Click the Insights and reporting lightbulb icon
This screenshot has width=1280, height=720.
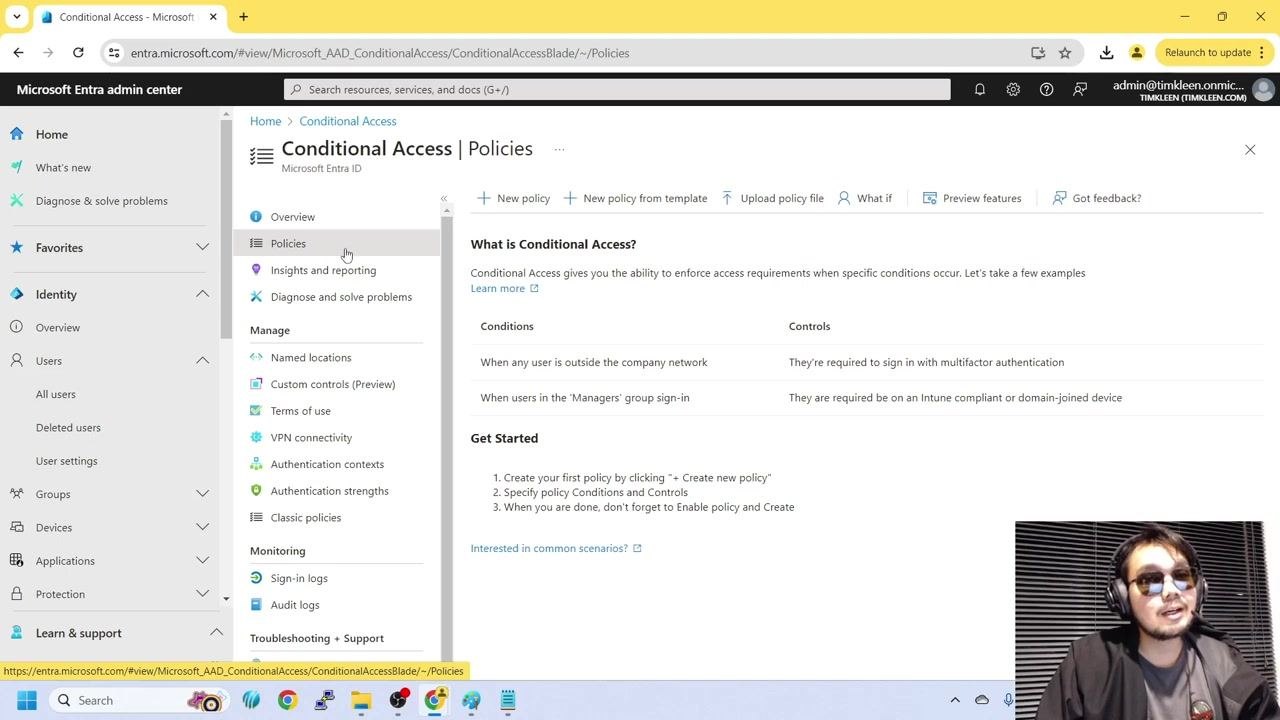tap(256, 270)
